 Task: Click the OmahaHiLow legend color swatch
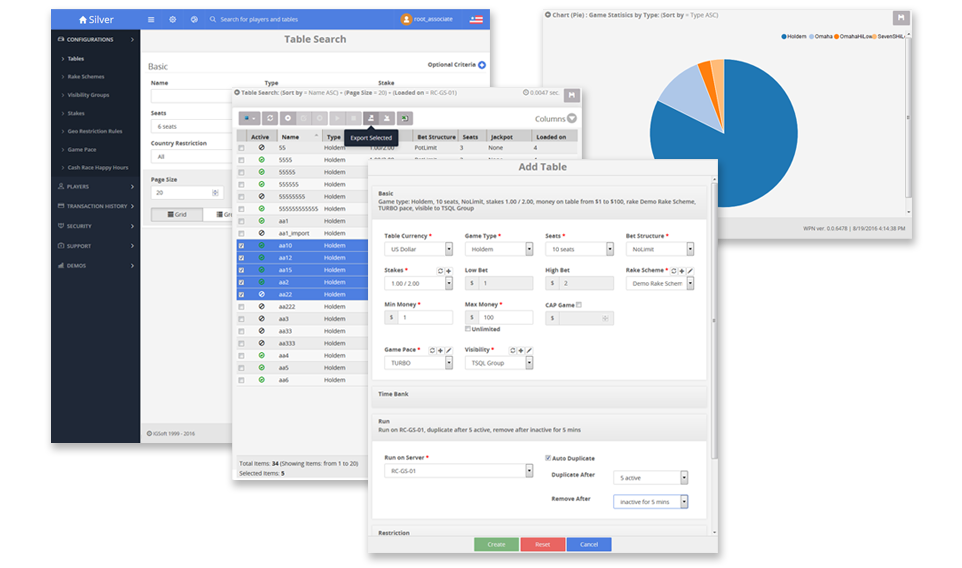click(x=836, y=37)
